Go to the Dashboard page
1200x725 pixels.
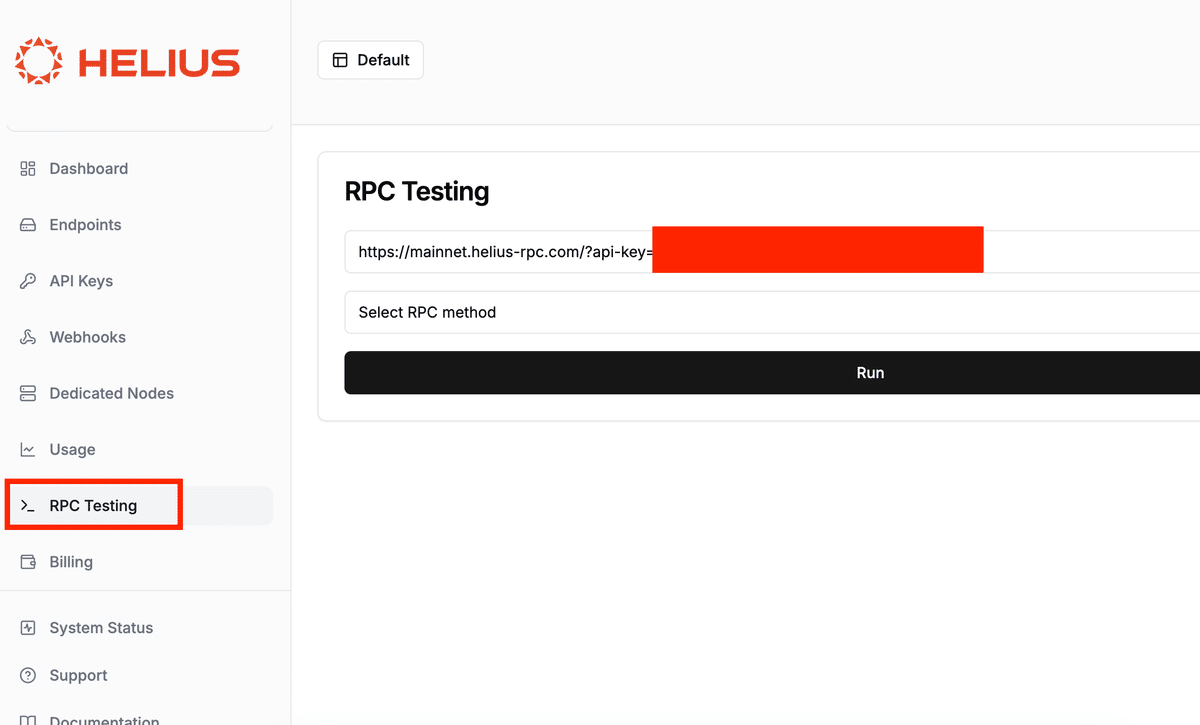88,169
